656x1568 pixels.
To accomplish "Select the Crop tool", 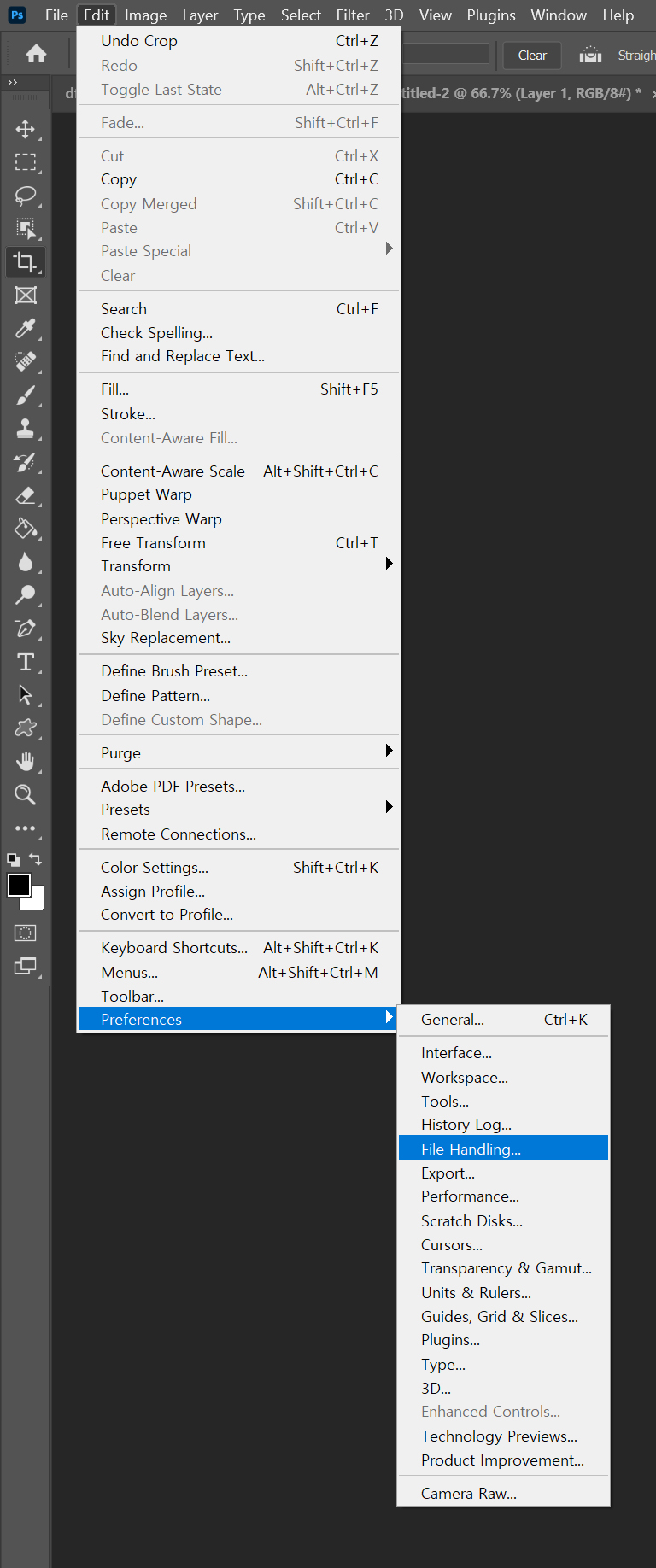I will (x=26, y=262).
